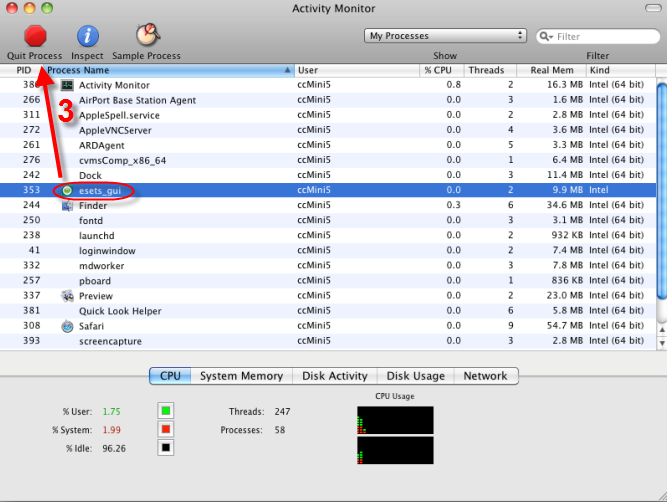Select the AirPort Base Station Agent row
Screen dimensions: 667x502
(x=328, y=100)
